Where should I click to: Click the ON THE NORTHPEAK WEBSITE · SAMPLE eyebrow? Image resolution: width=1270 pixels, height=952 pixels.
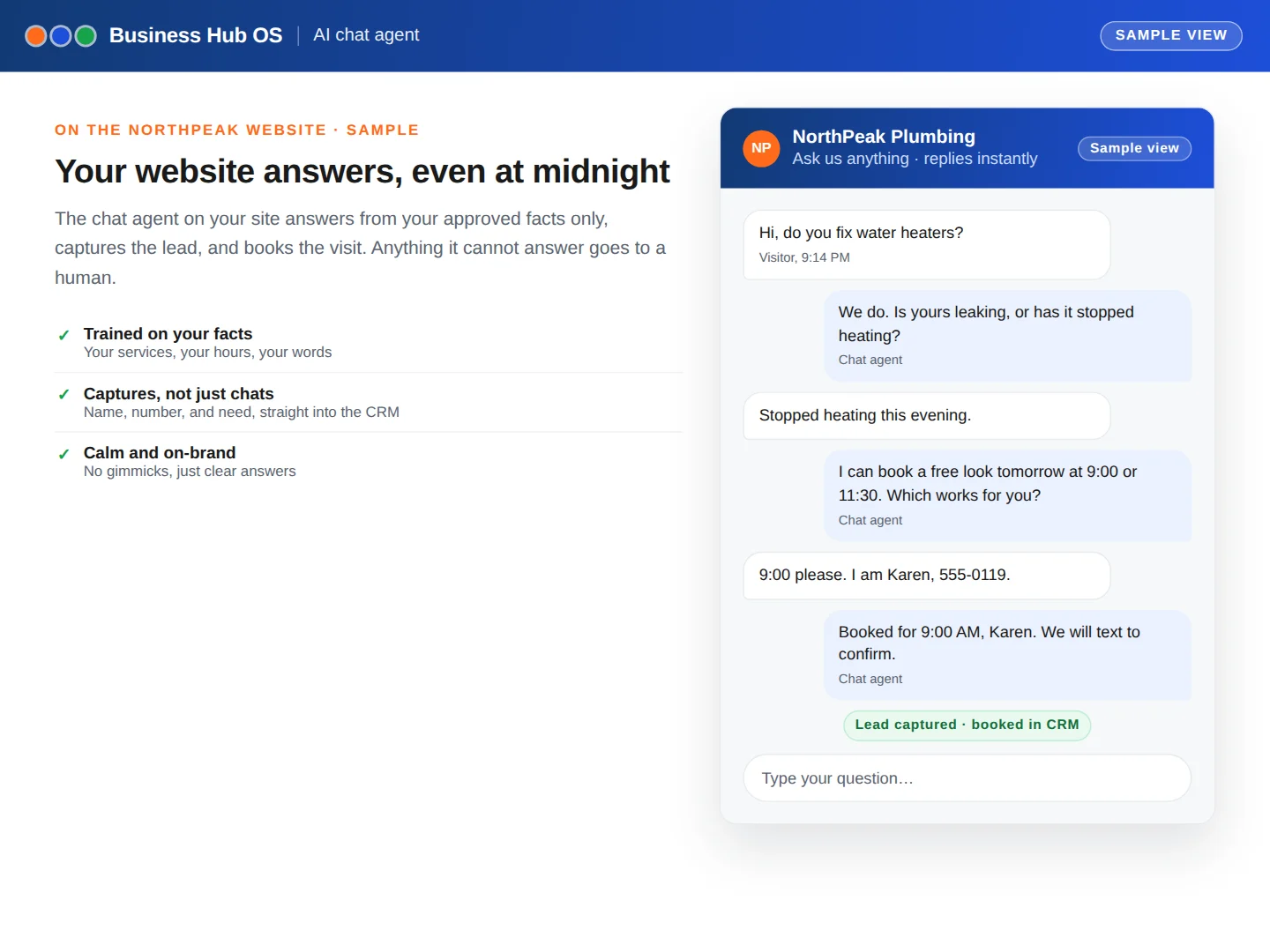tap(236, 130)
